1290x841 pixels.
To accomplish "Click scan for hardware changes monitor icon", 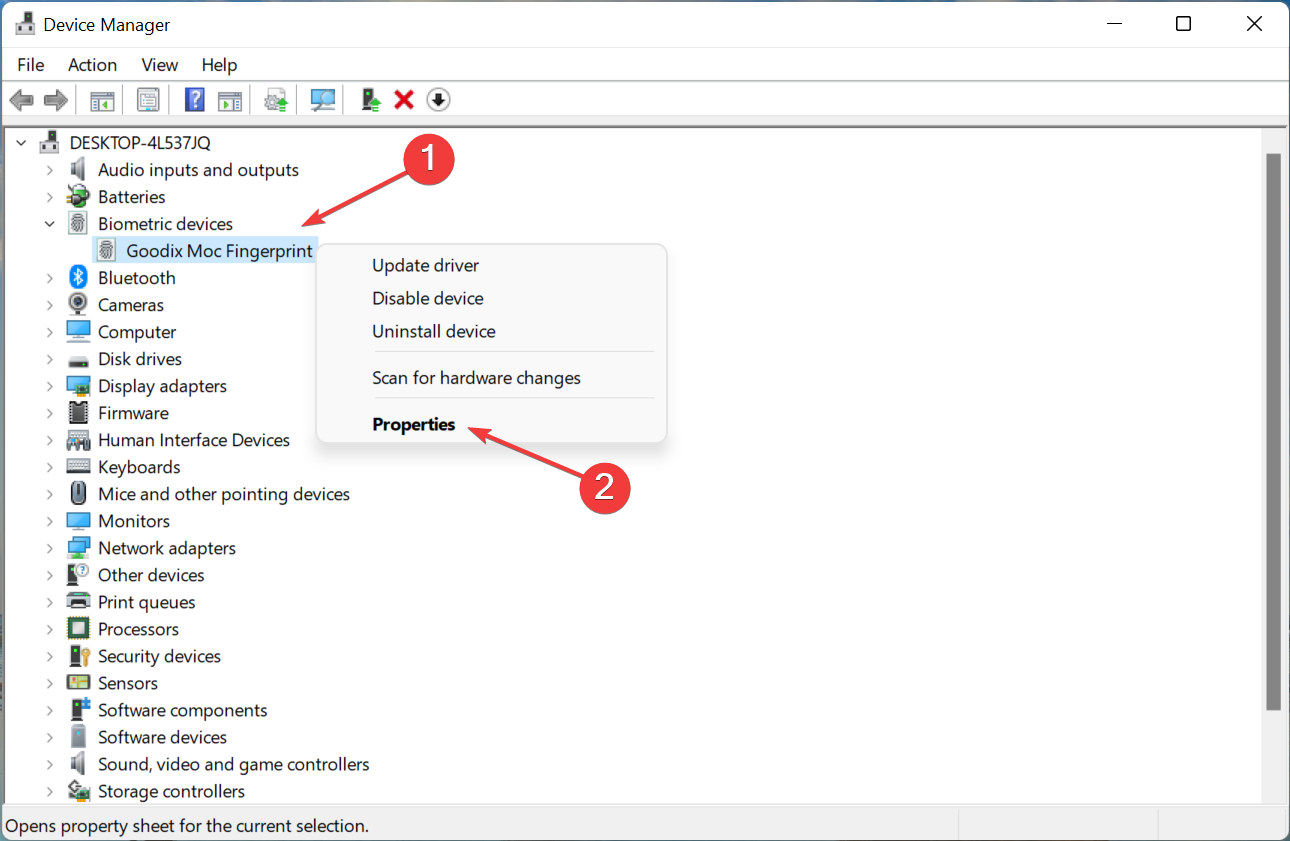I will pos(322,100).
